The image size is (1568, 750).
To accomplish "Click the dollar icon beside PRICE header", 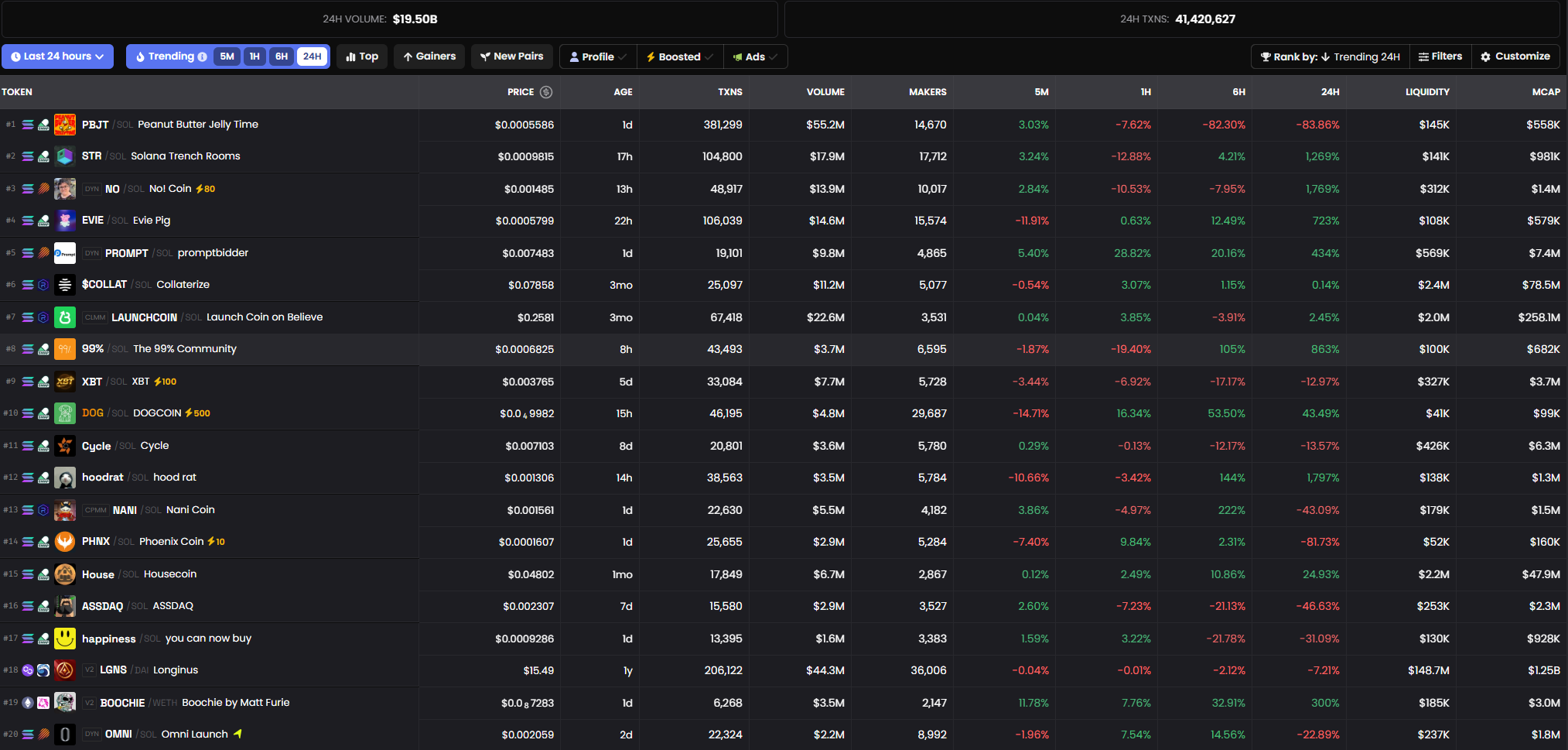I will [x=546, y=92].
